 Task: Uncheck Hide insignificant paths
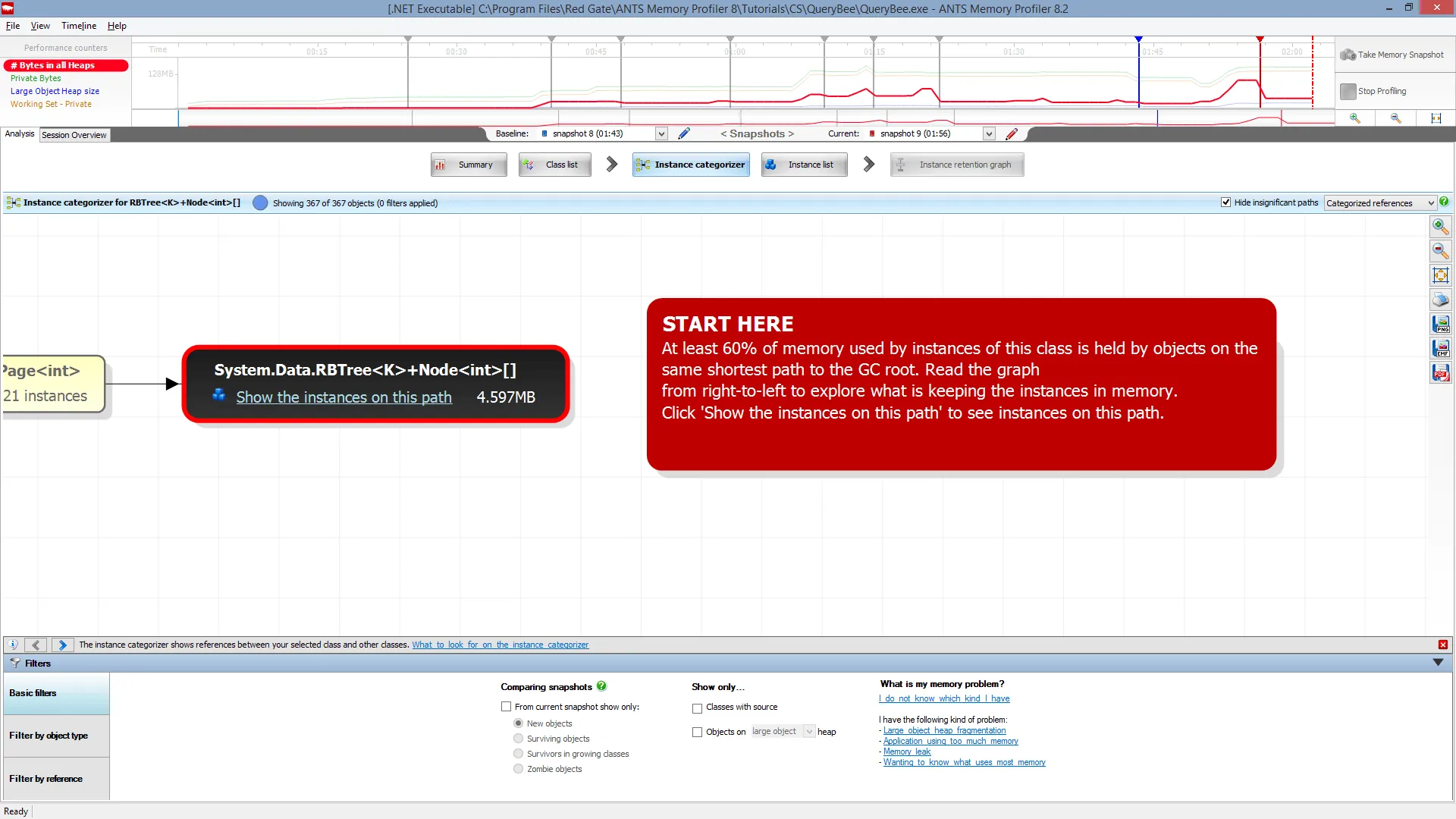point(1226,202)
